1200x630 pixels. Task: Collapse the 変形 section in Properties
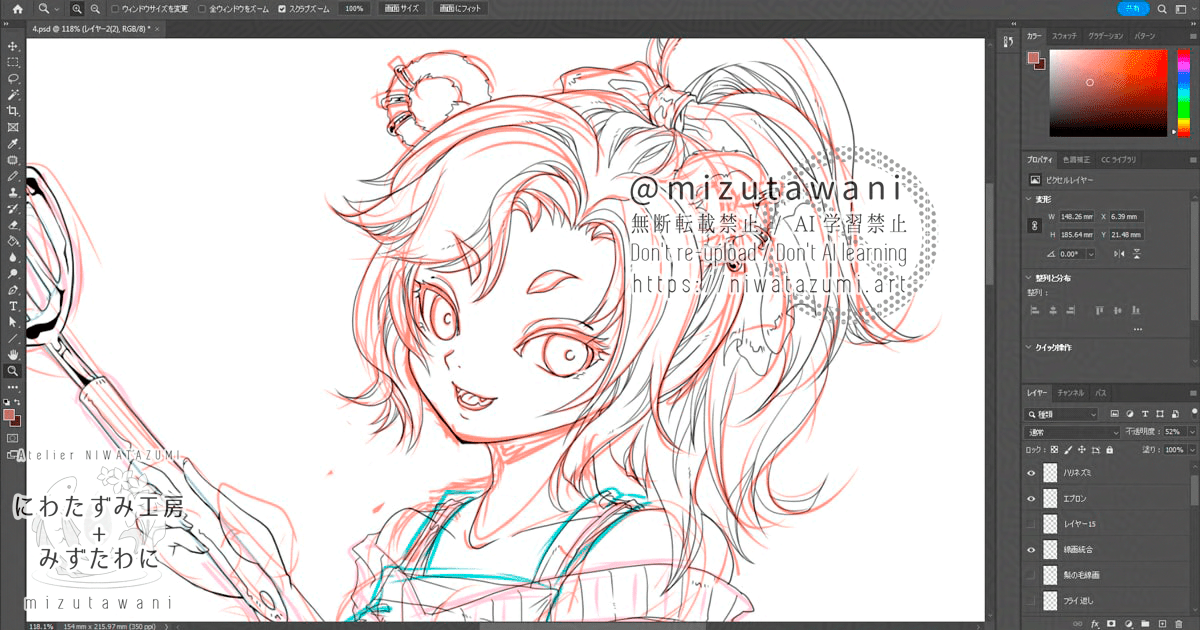pyautogui.click(x=1031, y=198)
